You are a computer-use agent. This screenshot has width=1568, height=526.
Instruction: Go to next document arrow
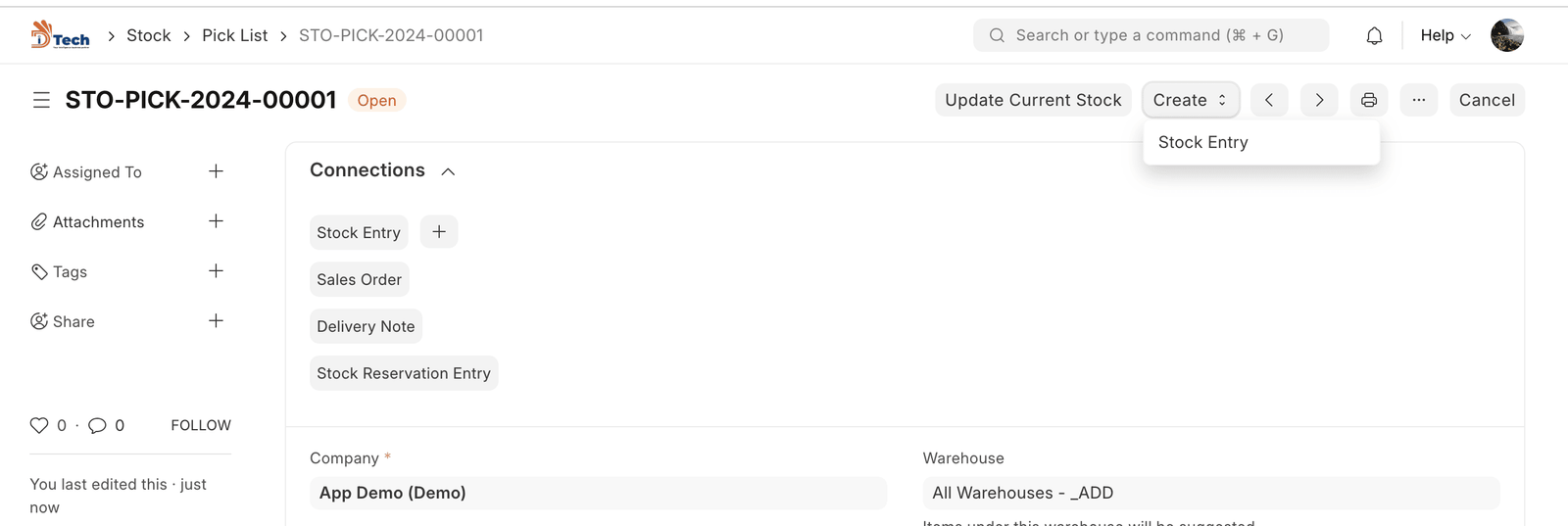tap(1319, 100)
